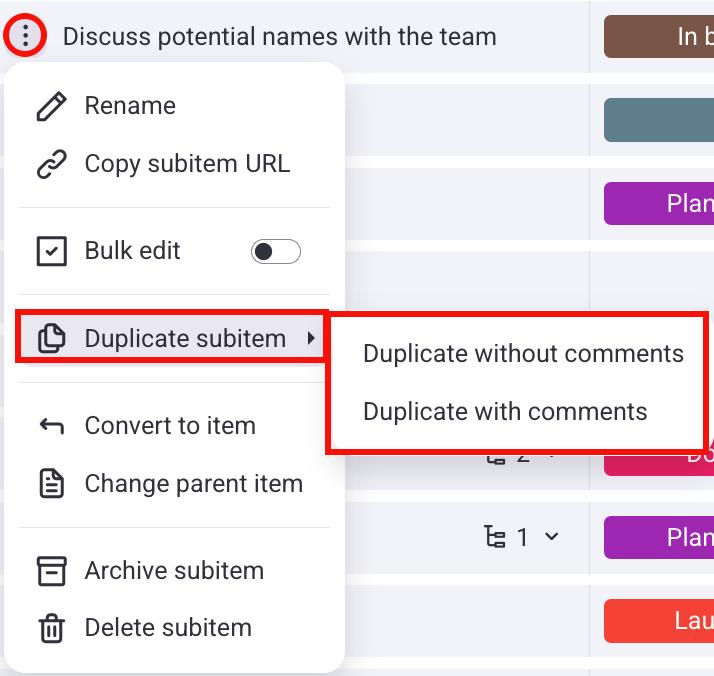The height and width of the screenshot is (676, 714).
Task: Select Duplicate without comments
Action: [x=523, y=353]
